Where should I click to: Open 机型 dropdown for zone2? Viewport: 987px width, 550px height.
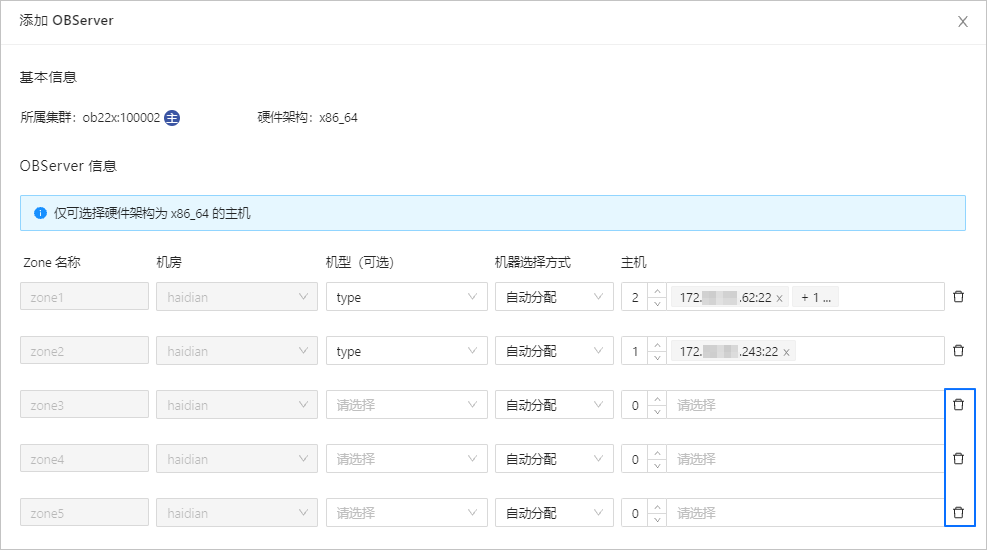point(407,351)
